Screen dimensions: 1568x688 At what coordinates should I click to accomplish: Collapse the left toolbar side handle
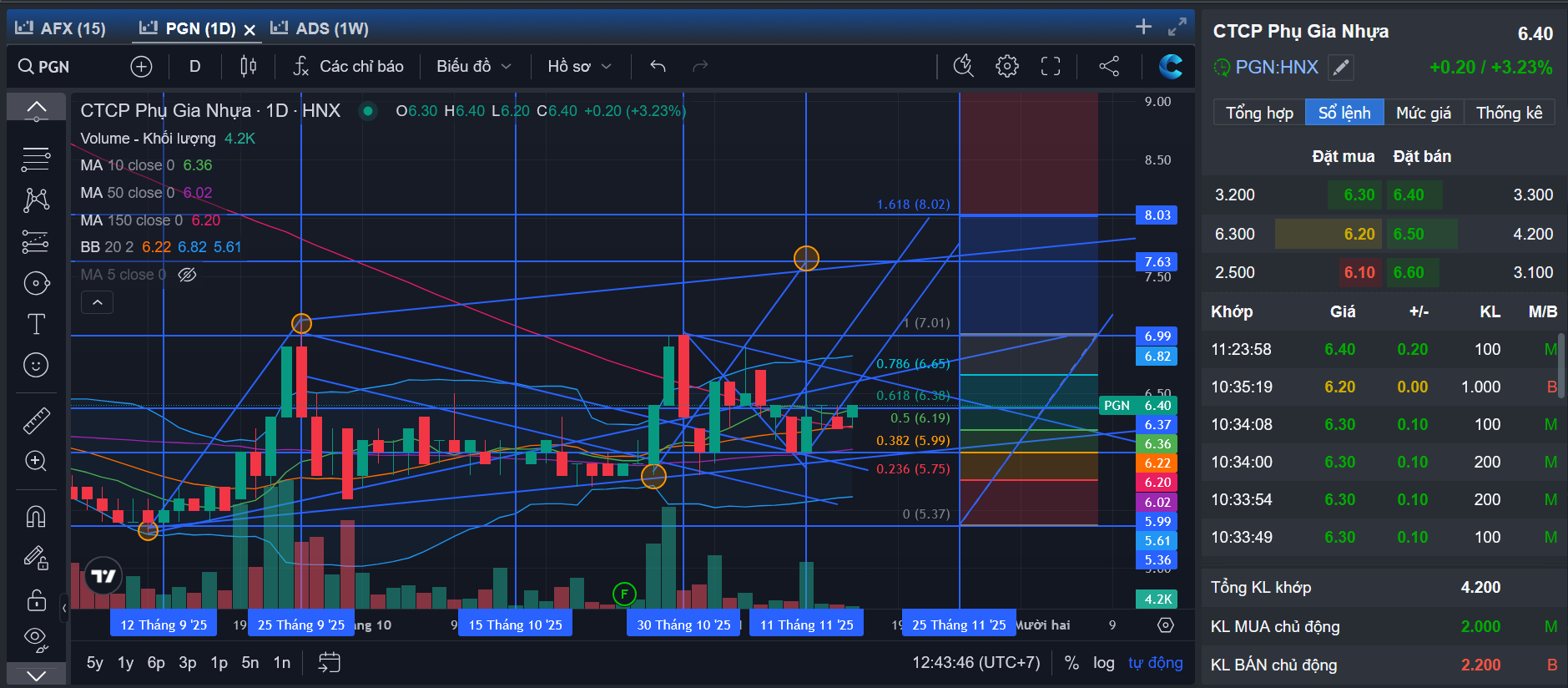64,608
